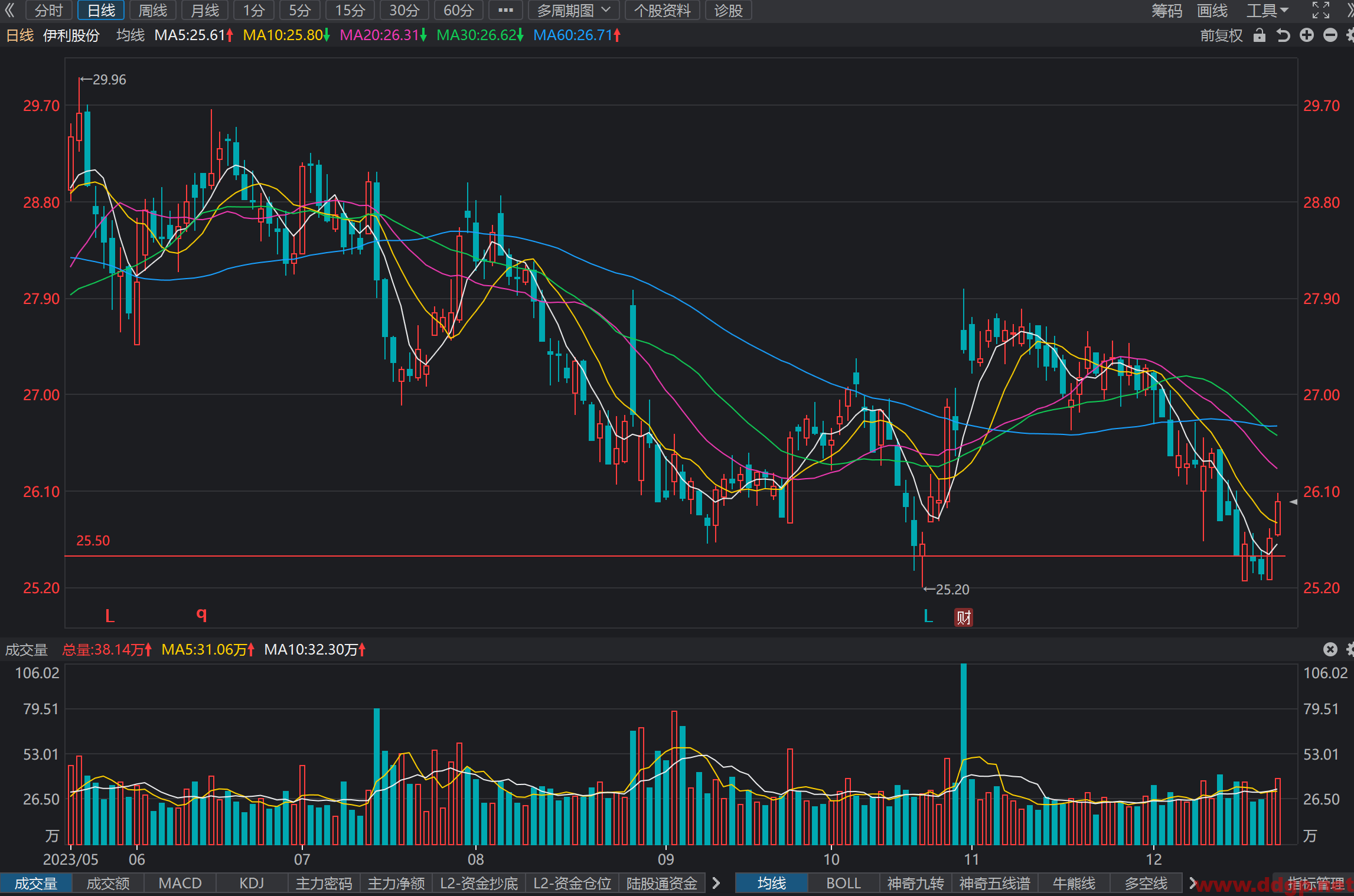Enter fullscreen with the expand arrows icon

pyautogui.click(x=1321, y=10)
